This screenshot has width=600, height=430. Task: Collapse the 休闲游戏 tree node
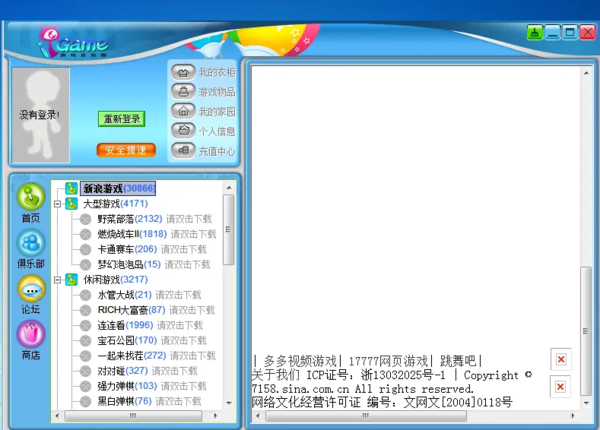click(x=57, y=280)
